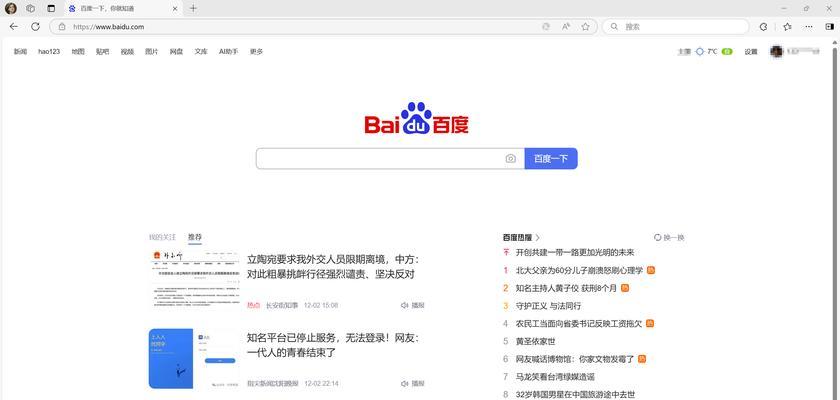840x400 pixels.
Task: Open the 地图 link
Action: click(x=78, y=52)
